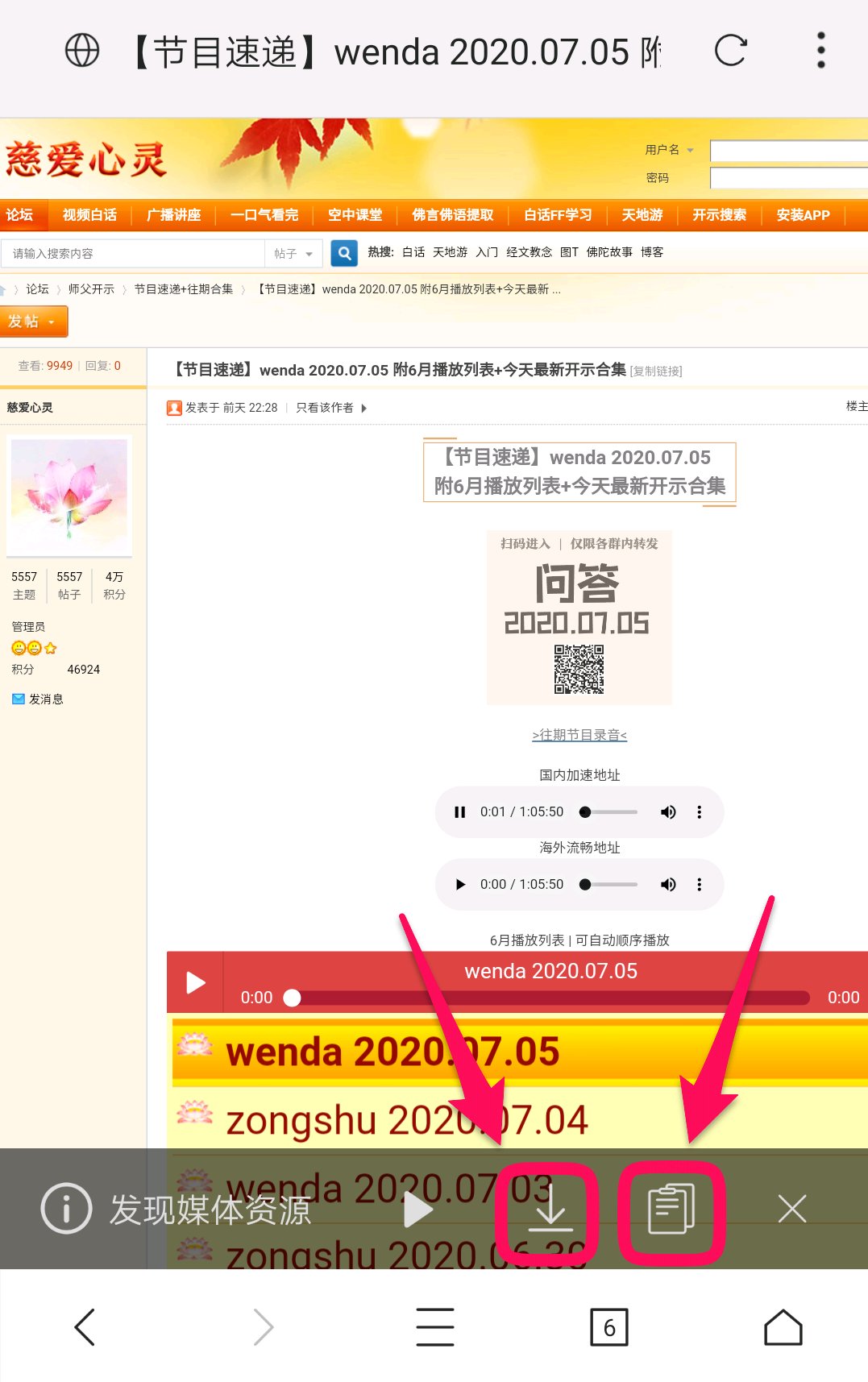Screen dimensions: 868x1382
Task: Open the 空中课堂 nav tab
Action: click(355, 215)
